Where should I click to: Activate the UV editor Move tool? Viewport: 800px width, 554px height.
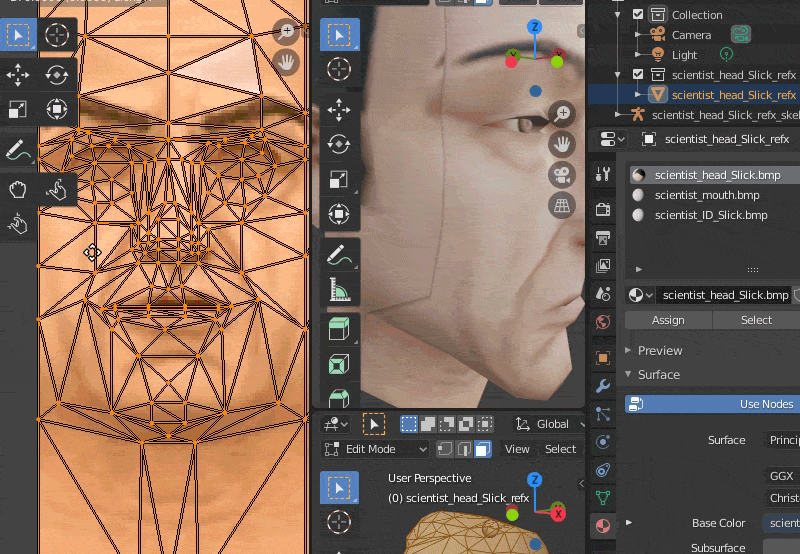coord(18,75)
